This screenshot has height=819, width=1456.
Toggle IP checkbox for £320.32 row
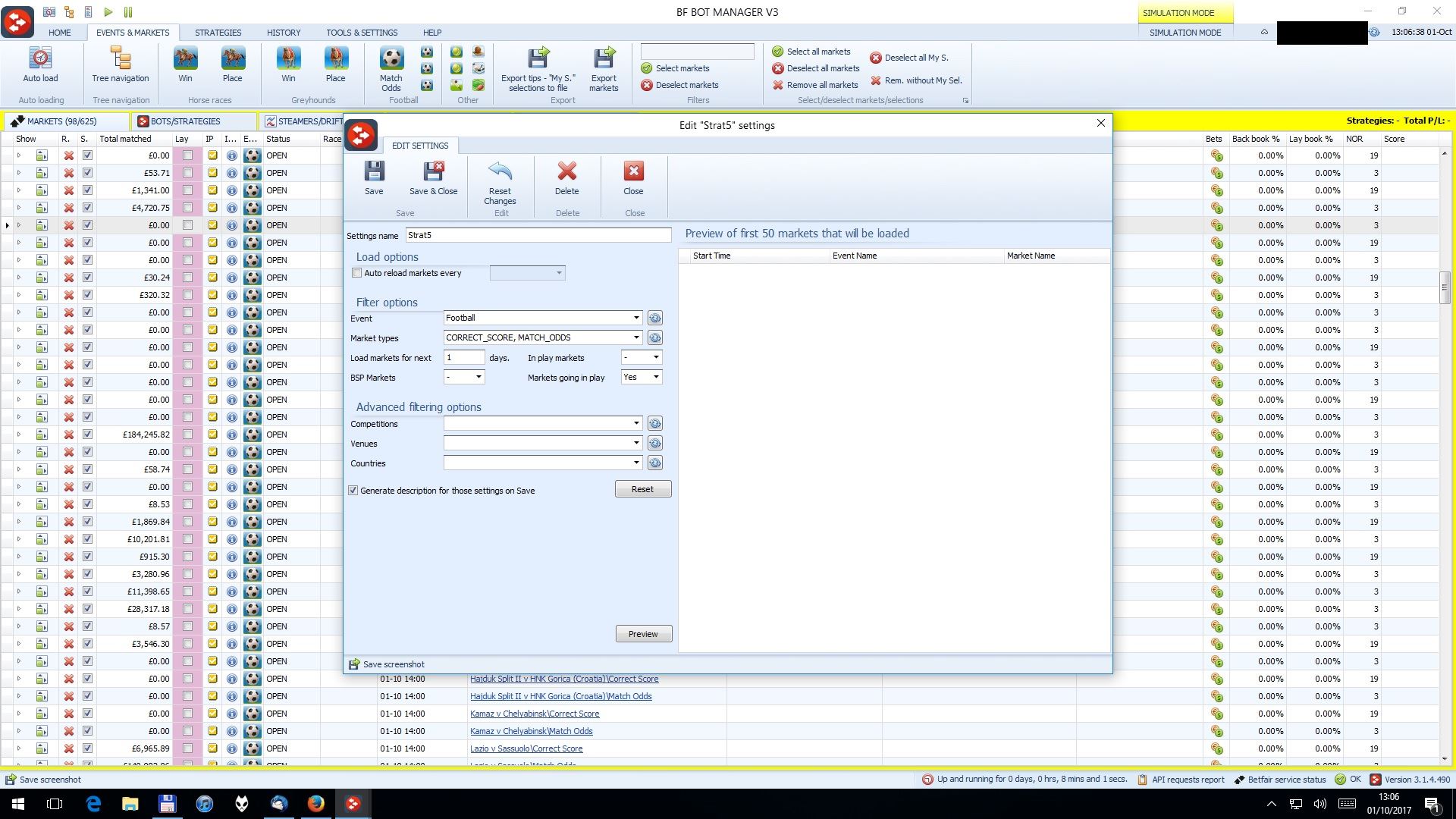point(212,295)
